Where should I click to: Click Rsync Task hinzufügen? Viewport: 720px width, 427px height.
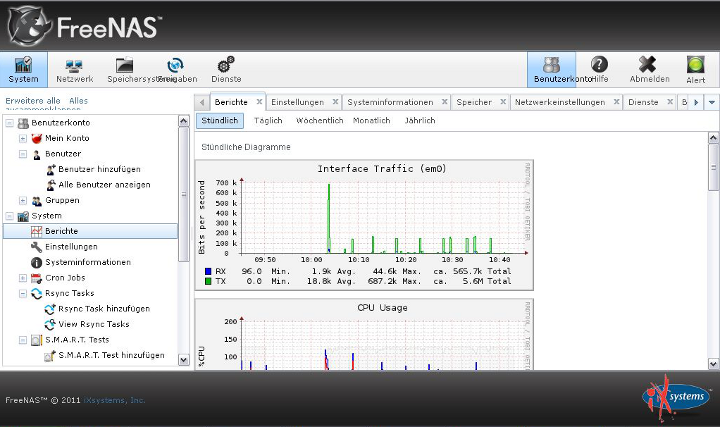point(104,309)
